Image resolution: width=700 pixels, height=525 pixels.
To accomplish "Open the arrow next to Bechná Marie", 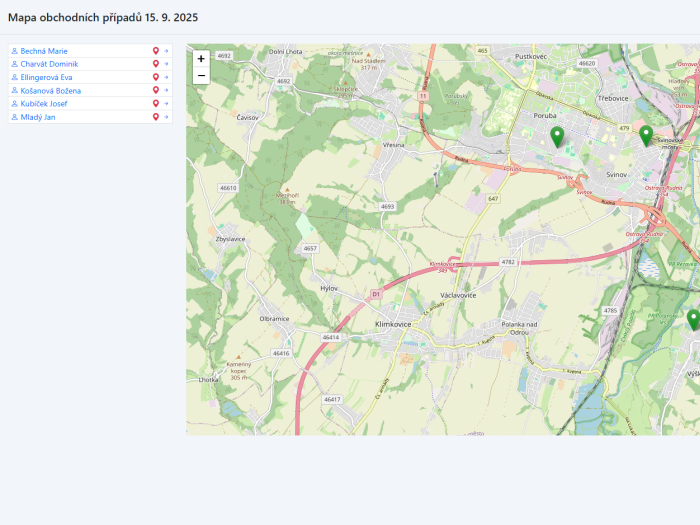I will (167, 51).
